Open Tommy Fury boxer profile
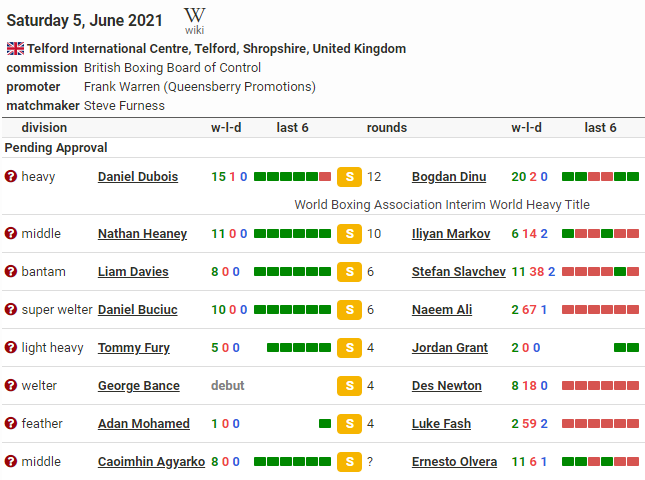Image resolution: width=645 pixels, height=480 pixels. [134, 348]
